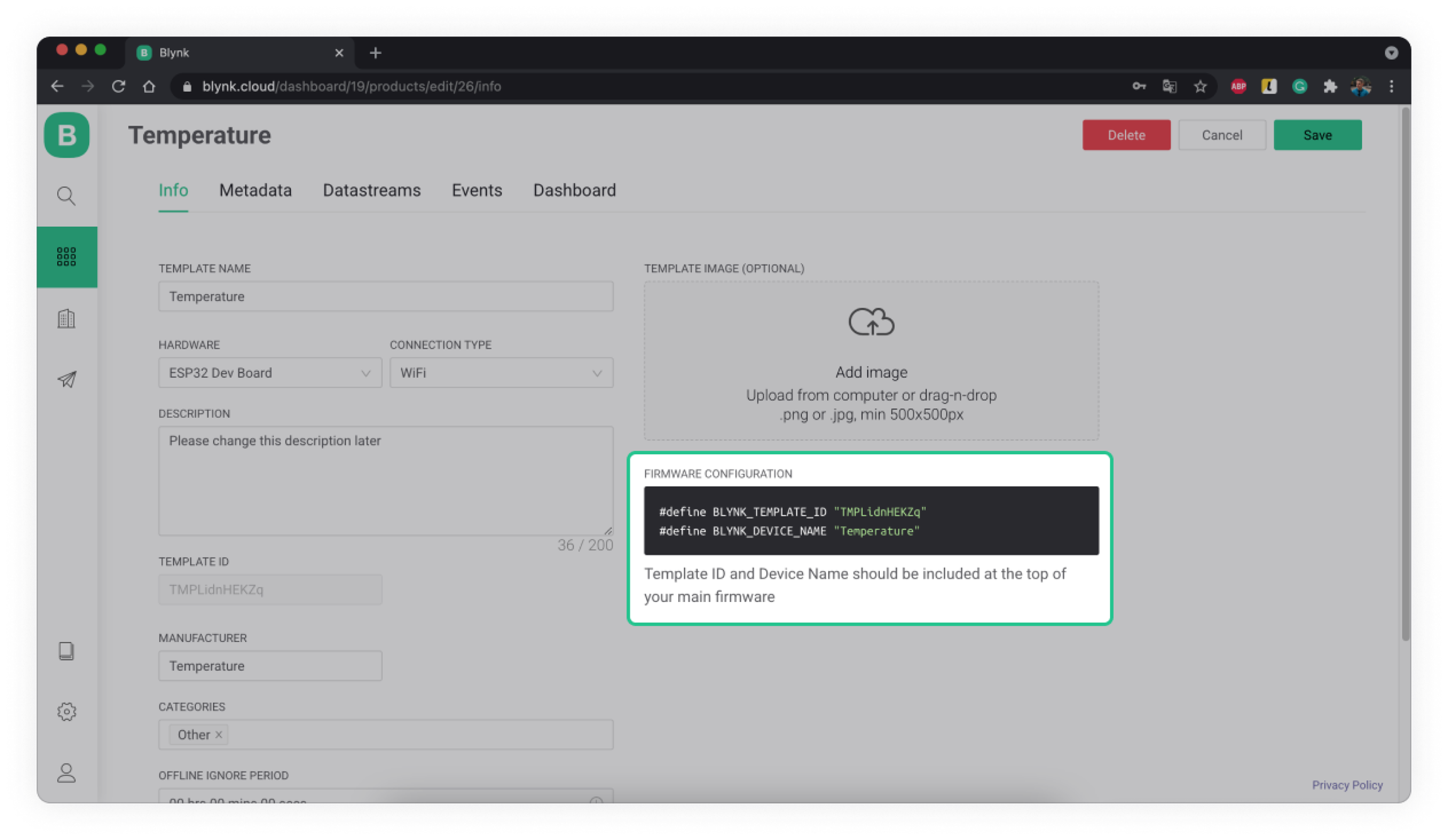The image size is (1448, 840).
Task: Expand the Connection Type WiFi dropdown
Action: coord(501,373)
